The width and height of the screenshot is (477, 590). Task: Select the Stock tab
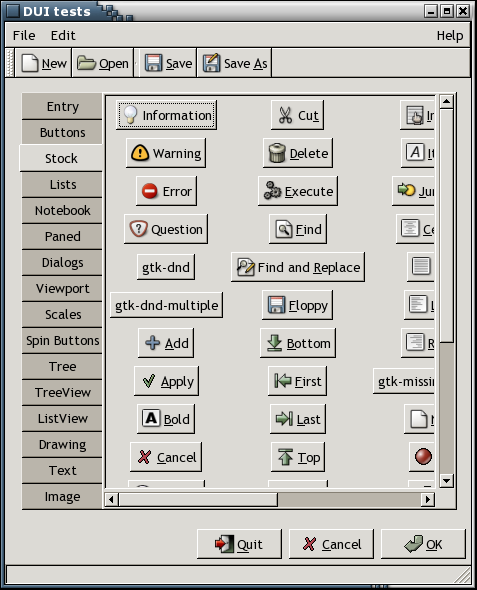(61, 158)
